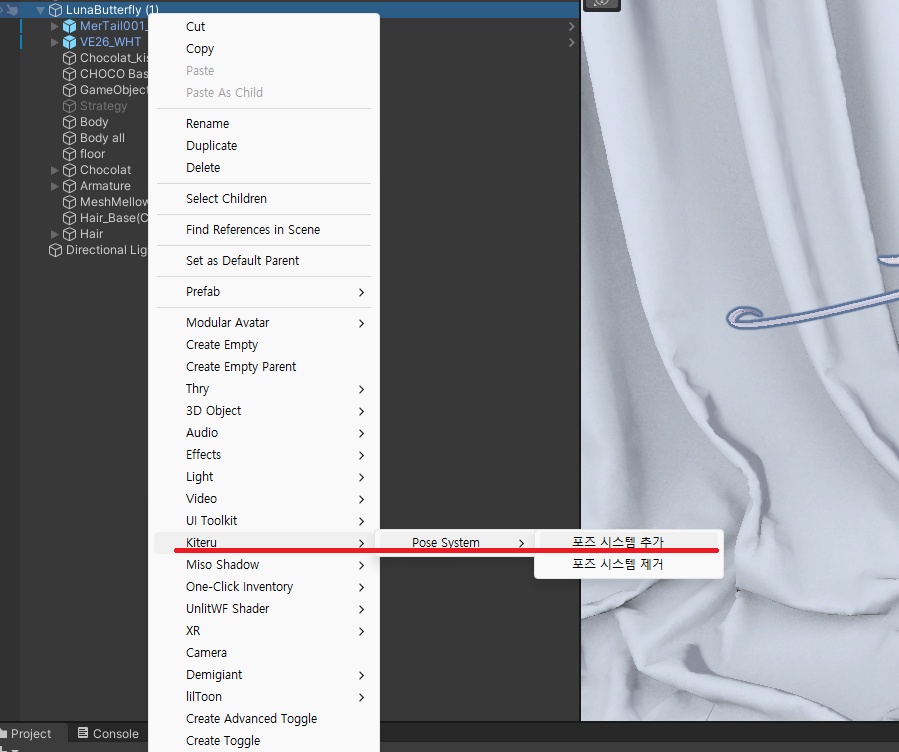
Task: Click the Armature object cube icon
Action: (x=69, y=187)
